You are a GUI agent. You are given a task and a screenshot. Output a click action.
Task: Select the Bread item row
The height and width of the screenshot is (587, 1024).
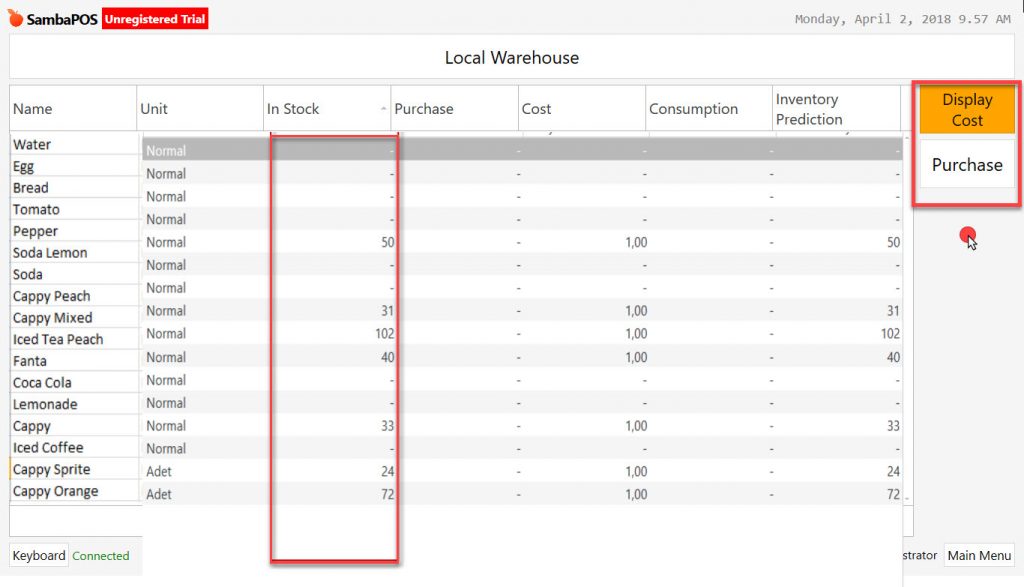(74, 187)
